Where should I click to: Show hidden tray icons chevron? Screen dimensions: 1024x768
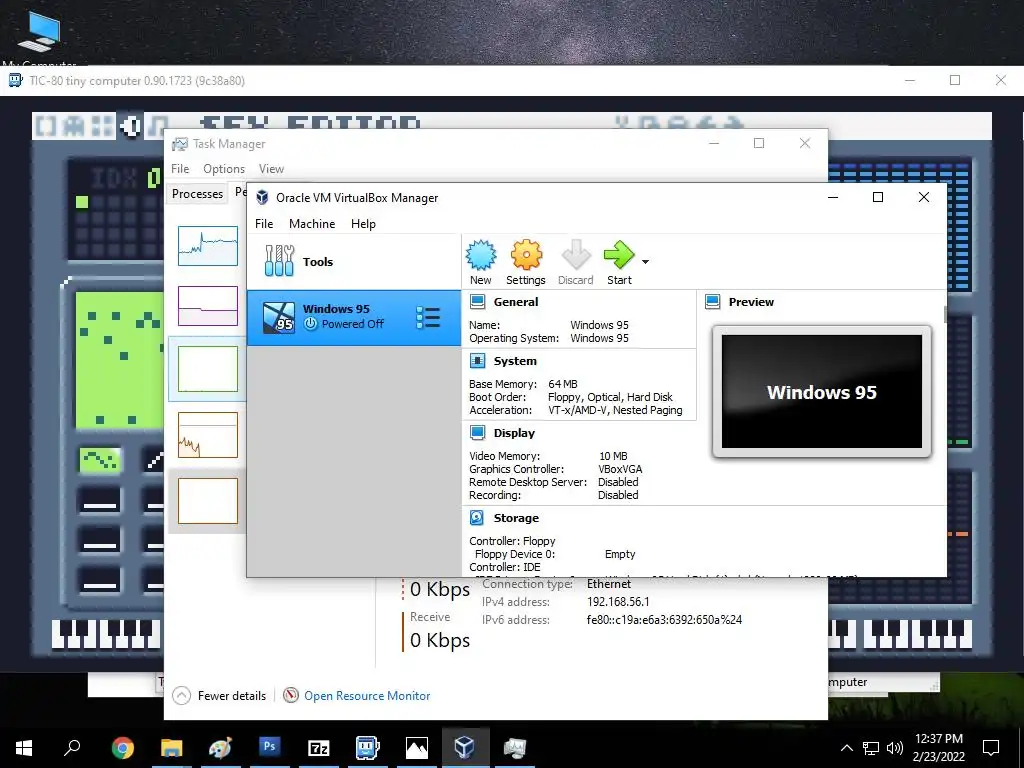[x=846, y=748]
